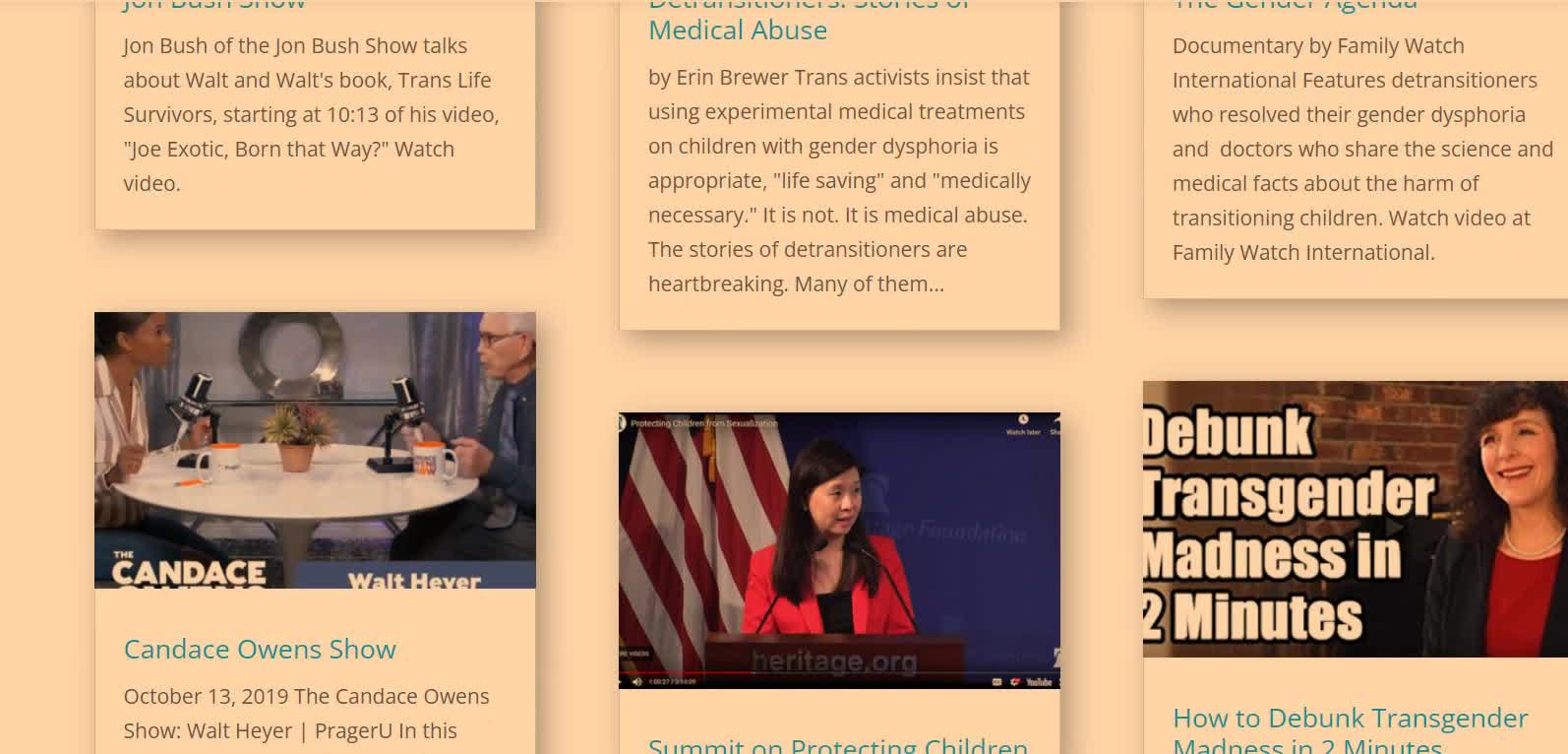The width and height of the screenshot is (1568, 754).
Task: Click the Jon Bush Show card description
Action: pyautogui.click(x=312, y=114)
